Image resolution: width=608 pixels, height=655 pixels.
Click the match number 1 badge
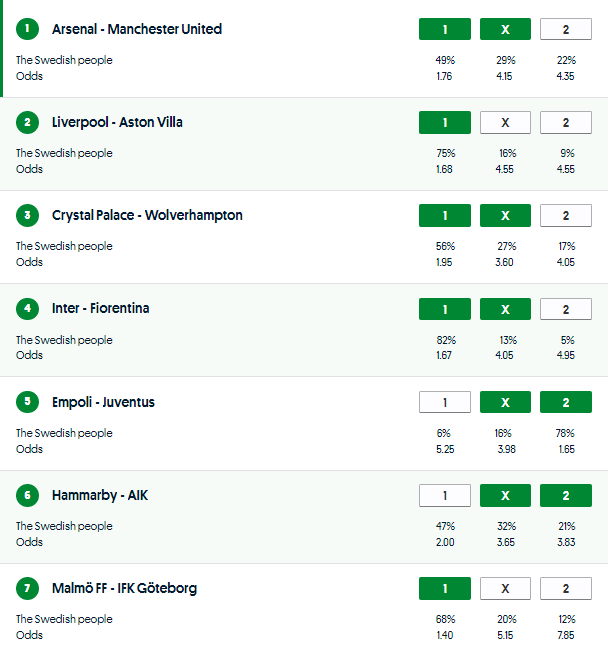27,29
